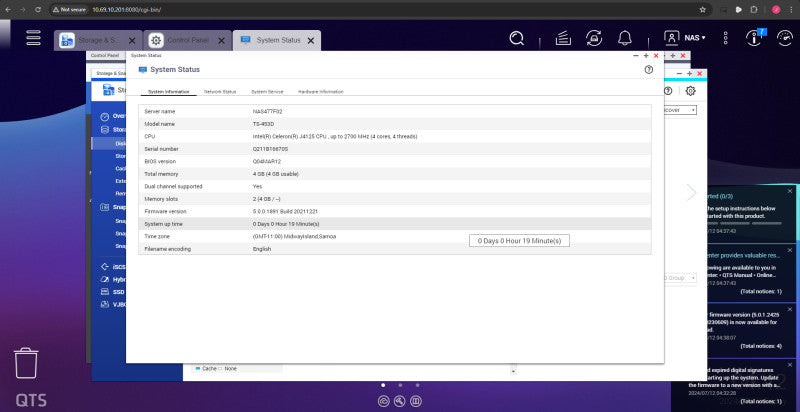Viewport: 800px width, 412px height.
Task: Open the three-dot More options menu
Action: pyautogui.click(x=726, y=38)
